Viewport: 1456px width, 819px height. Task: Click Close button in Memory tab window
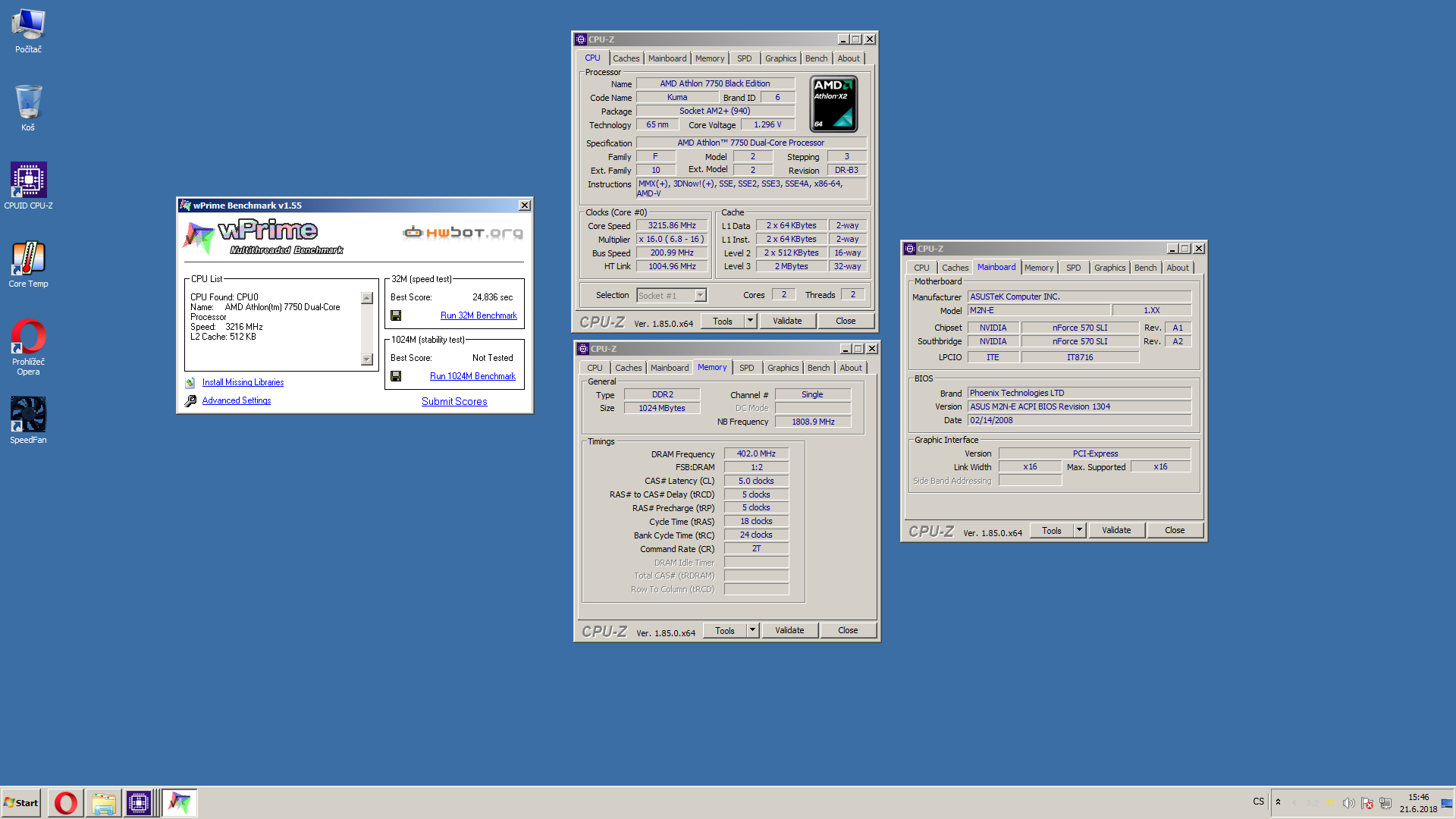point(848,630)
